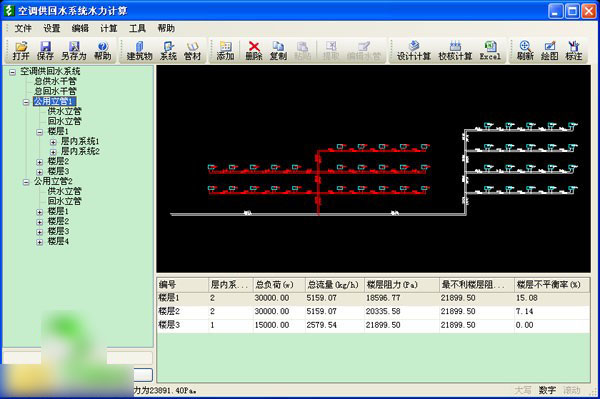Select the 楼层2 row in results table
Viewport: 600px width, 399px height.
[373, 311]
